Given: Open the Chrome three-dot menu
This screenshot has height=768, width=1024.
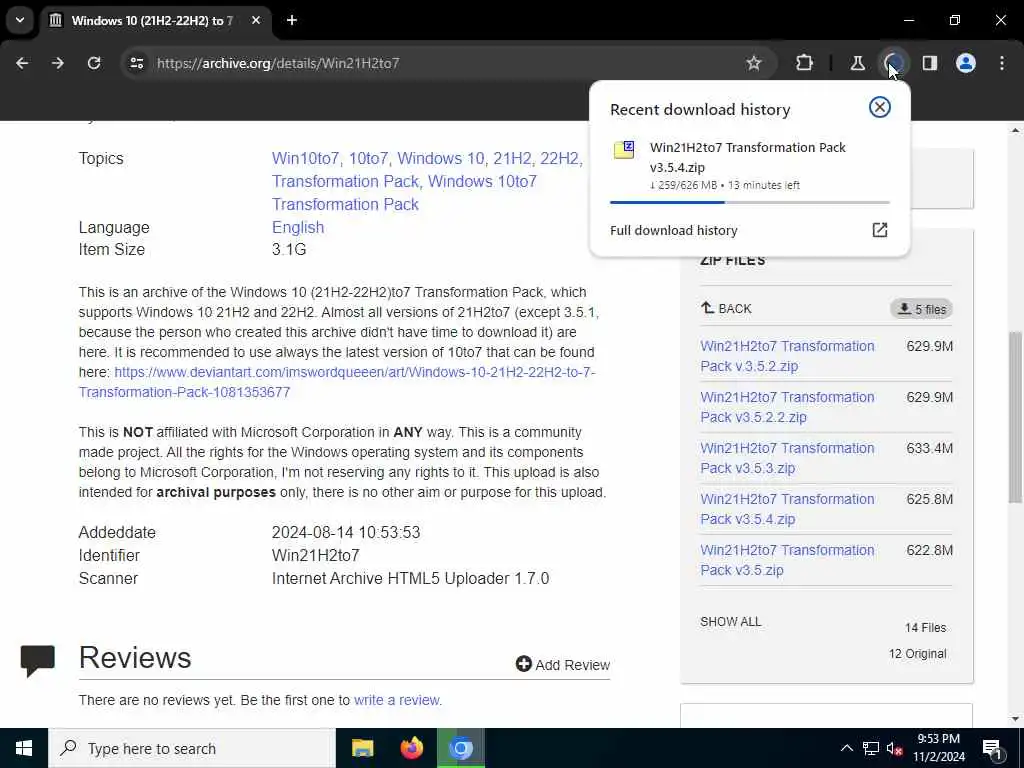Looking at the screenshot, I should (1002, 63).
